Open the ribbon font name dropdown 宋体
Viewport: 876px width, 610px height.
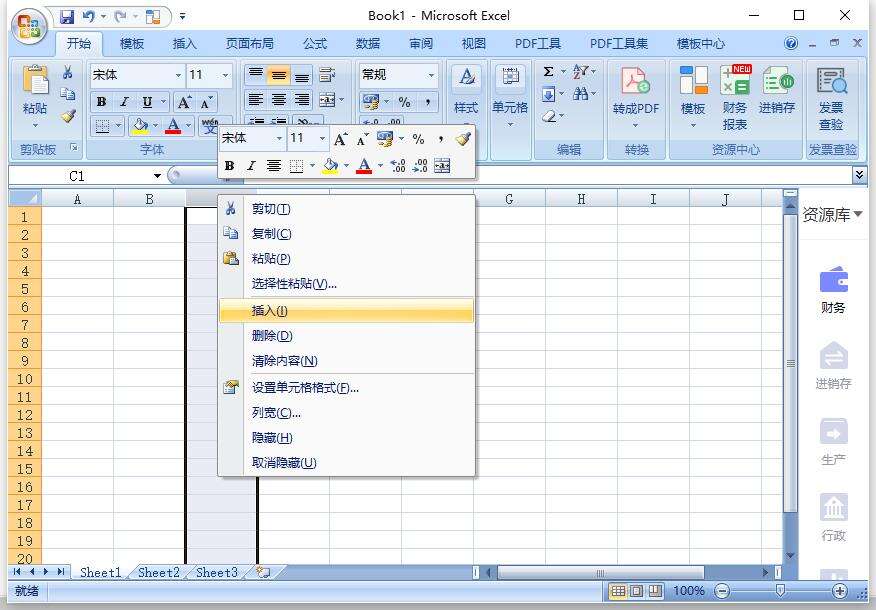pos(178,75)
